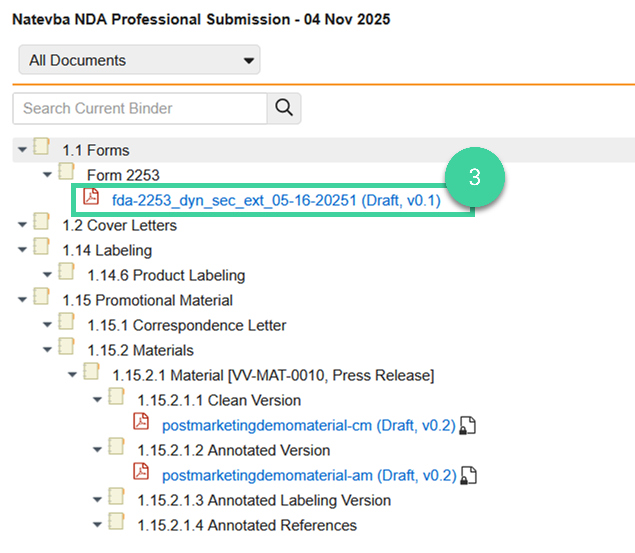This screenshot has height=553, width=635.
Task: Collapse the 1.15.2 Materials node
Action: click(x=47, y=350)
